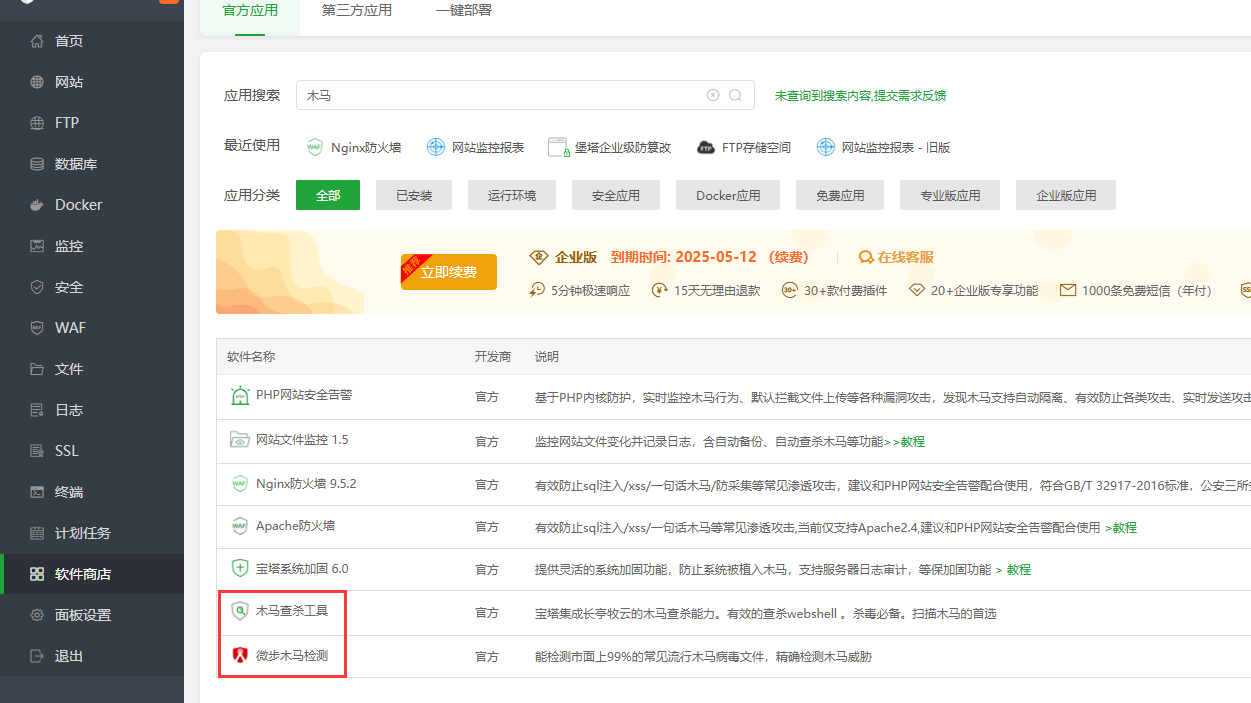Click the PHP网站安全告警 row icon
This screenshot has height=703, width=1251.
click(x=240, y=396)
